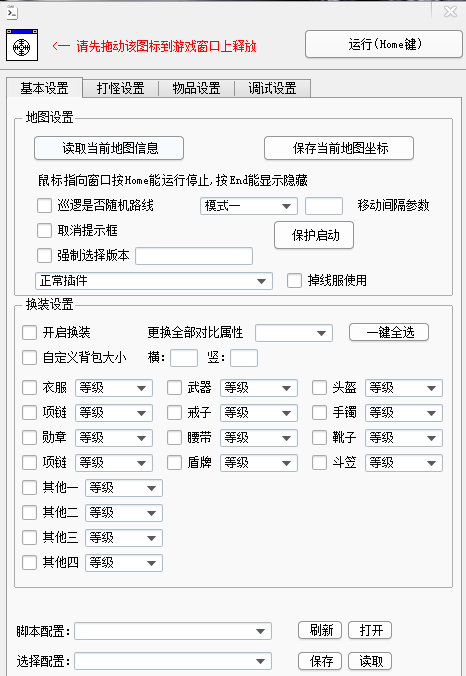Switch to the 基本设置 tab
Image resolution: width=466 pixels, height=676 pixels.
44,88
